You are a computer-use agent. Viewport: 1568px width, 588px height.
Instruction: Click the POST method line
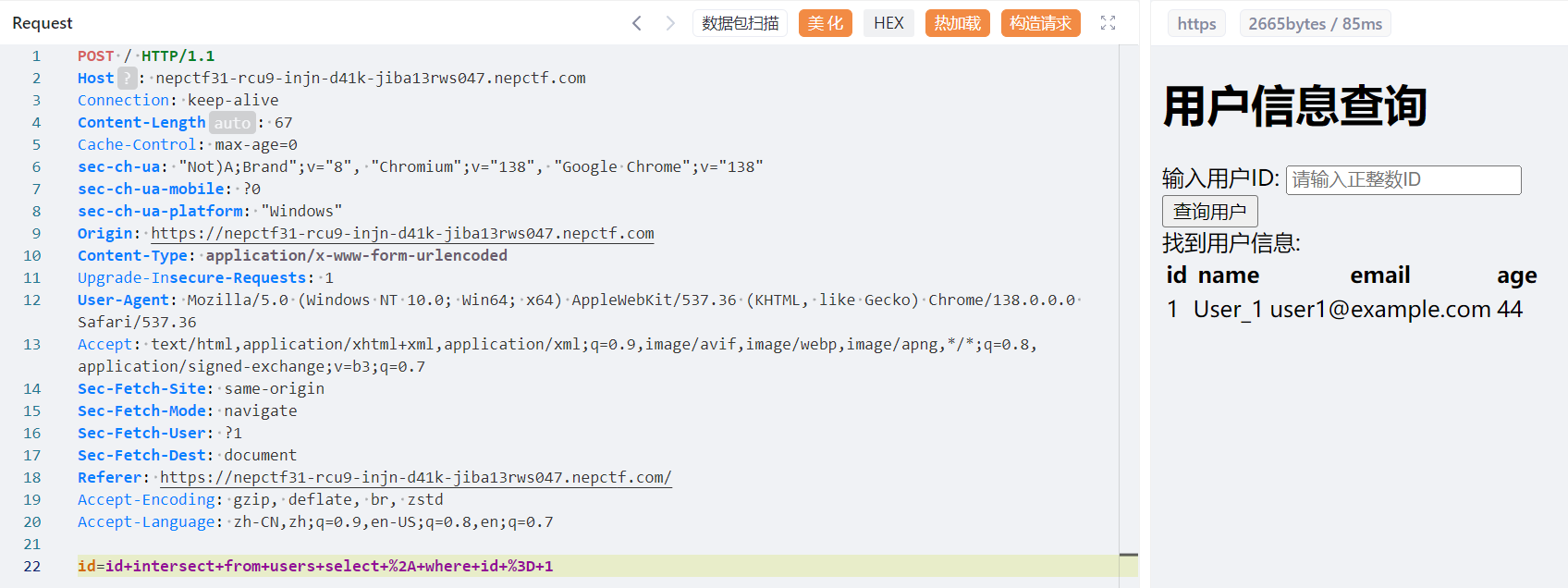coord(146,56)
